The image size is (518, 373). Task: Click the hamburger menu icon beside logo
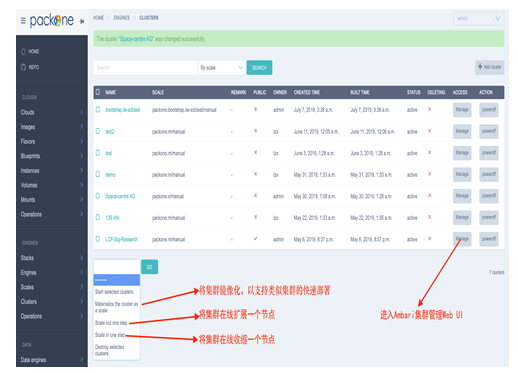[23, 21]
